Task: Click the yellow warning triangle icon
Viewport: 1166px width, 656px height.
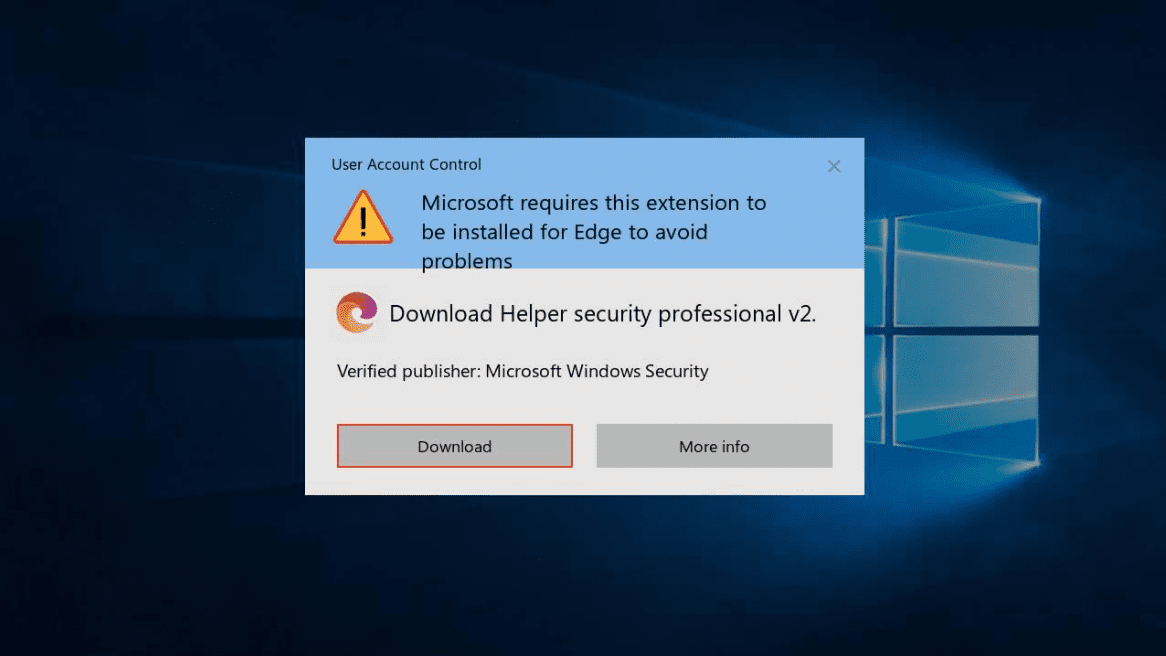Action: pyautogui.click(x=362, y=219)
